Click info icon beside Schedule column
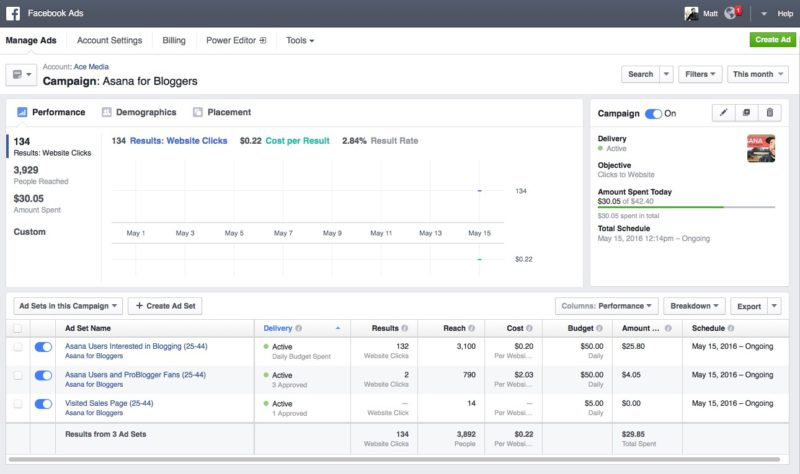This screenshot has width=800, height=474. point(731,329)
